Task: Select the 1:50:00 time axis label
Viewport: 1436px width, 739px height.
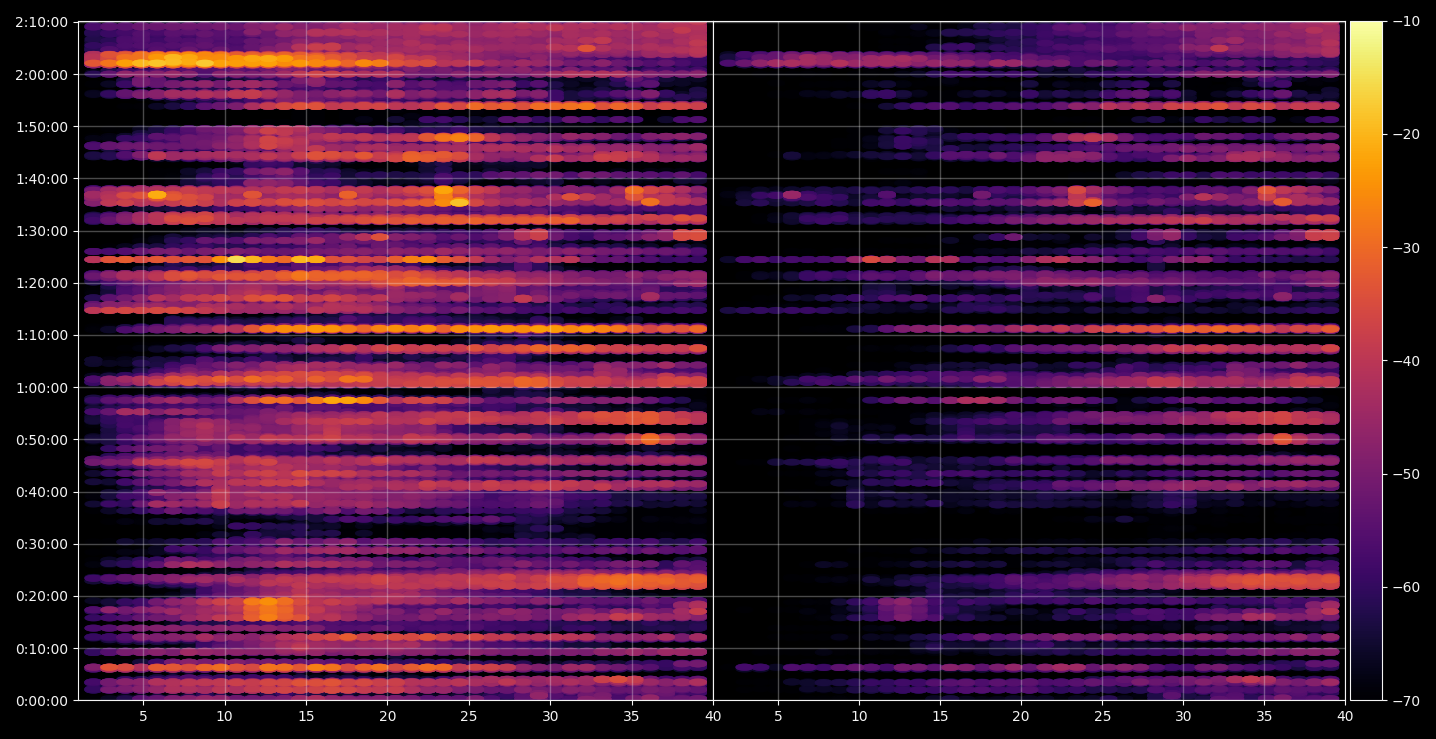Action: 42,127
